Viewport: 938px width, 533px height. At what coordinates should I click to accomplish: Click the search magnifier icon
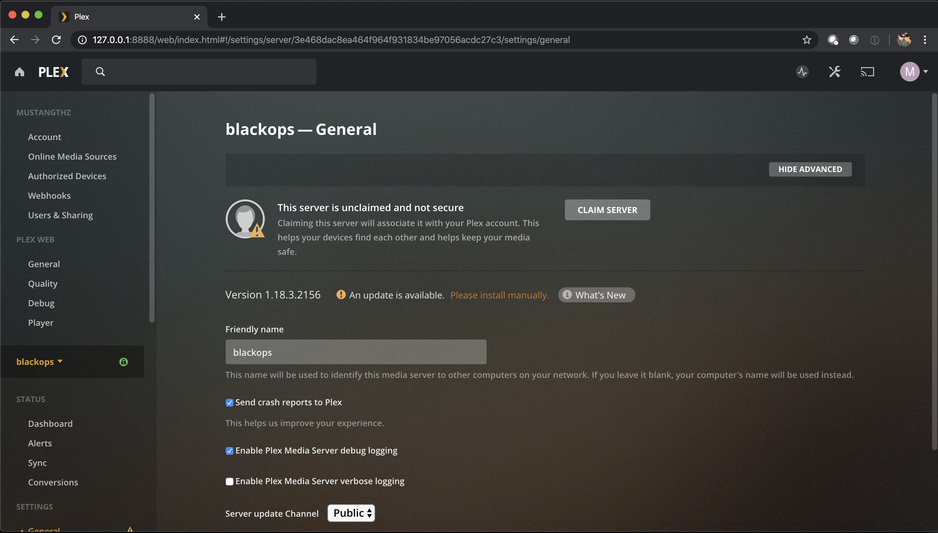(100, 72)
